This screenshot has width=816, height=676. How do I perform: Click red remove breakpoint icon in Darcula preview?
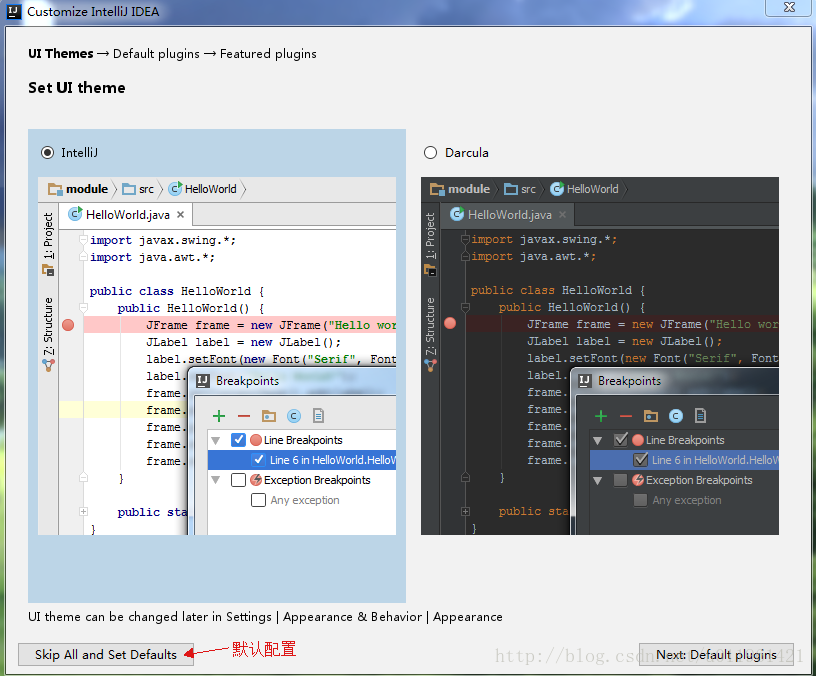tap(626, 416)
